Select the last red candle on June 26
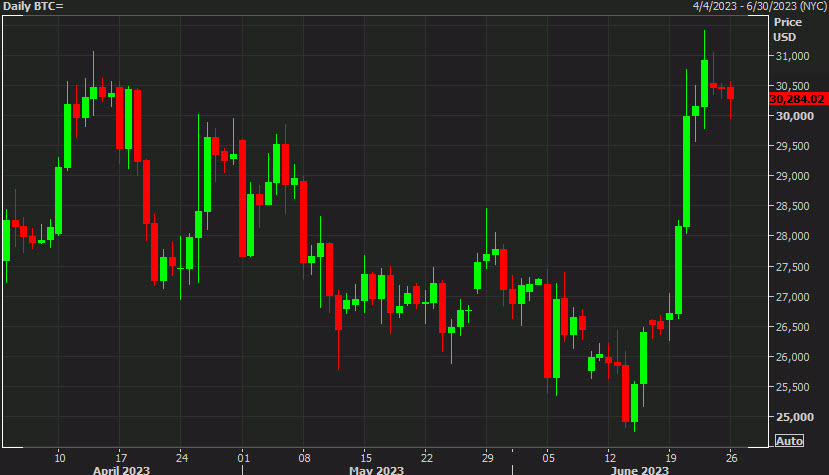Screen dimensions: 829x475 point(731,93)
